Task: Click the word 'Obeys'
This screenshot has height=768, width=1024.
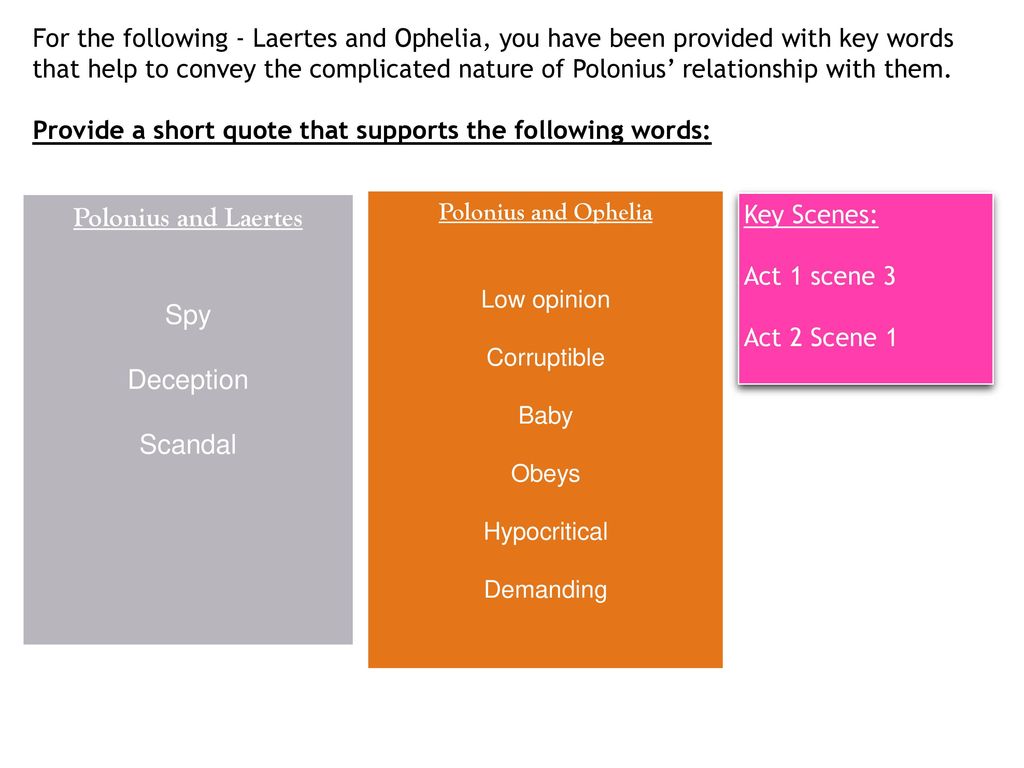Action: pos(545,473)
